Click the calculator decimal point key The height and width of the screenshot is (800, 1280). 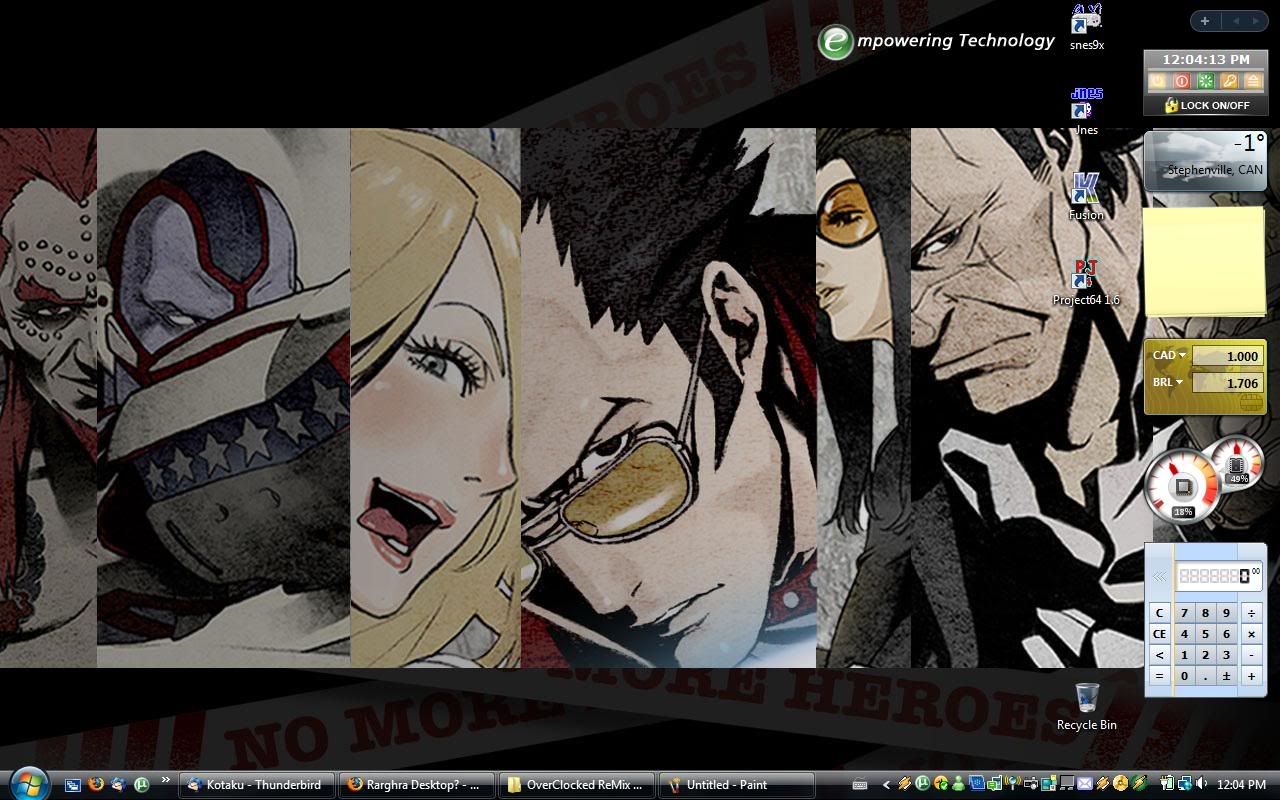click(1206, 676)
